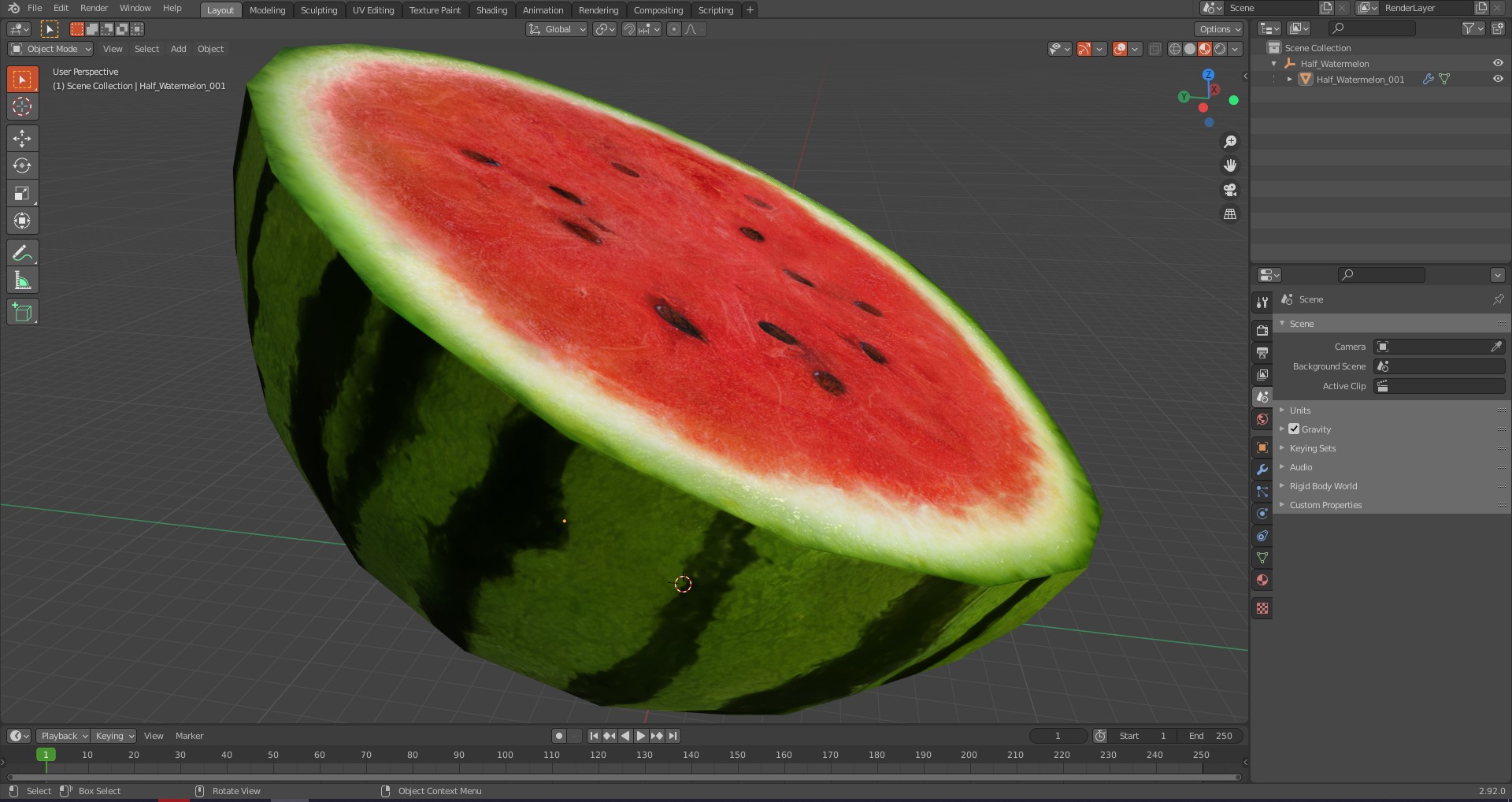This screenshot has width=1512, height=802.
Task: Toggle viewport overlays
Action: point(1120,49)
